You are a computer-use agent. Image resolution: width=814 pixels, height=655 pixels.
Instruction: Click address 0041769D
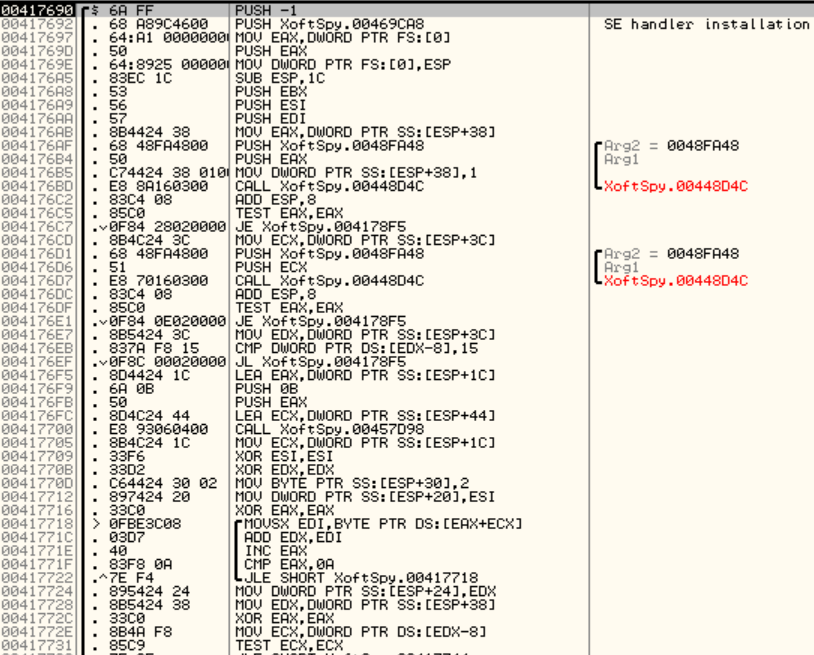(37, 51)
